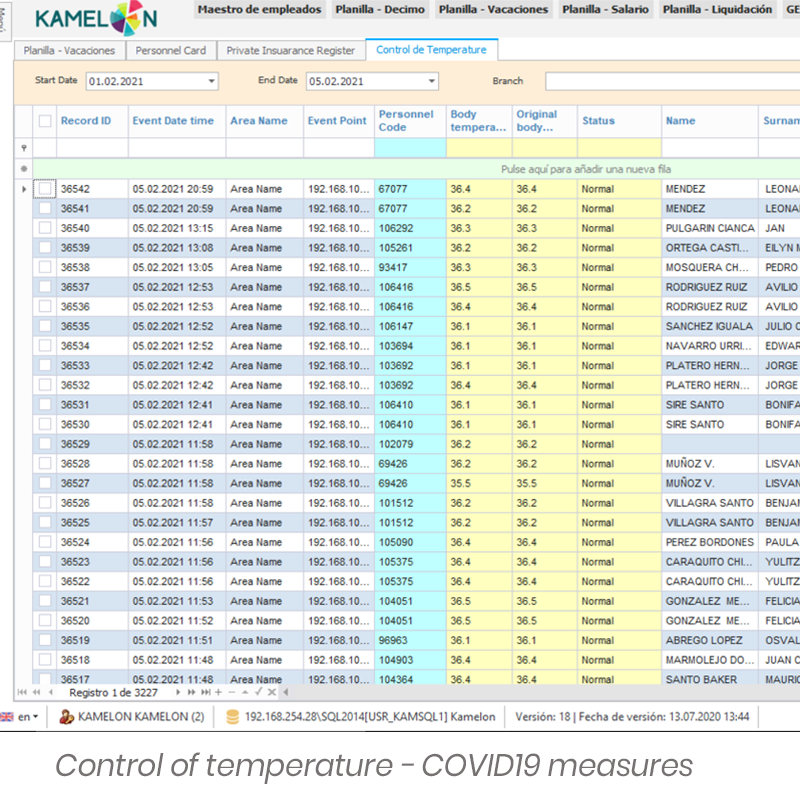Open Planilla - Decimo menu

380,9
